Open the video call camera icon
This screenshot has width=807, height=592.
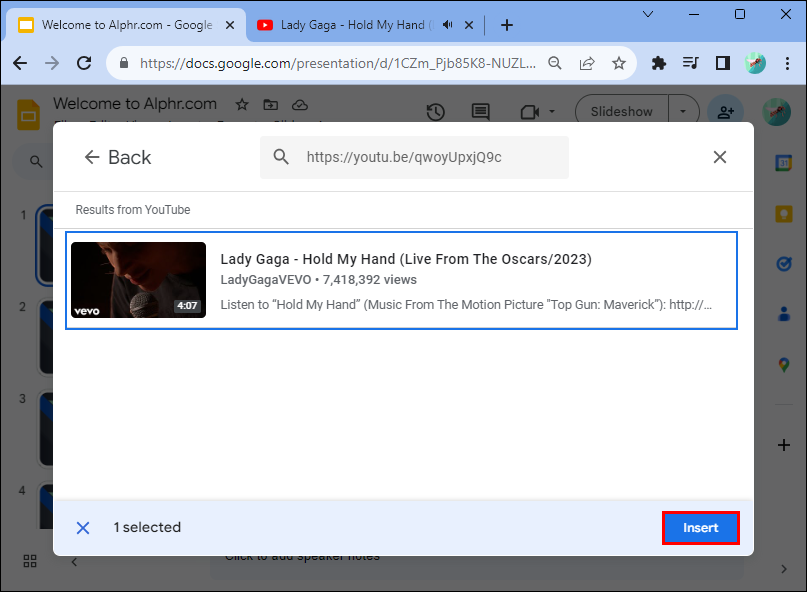(x=530, y=112)
